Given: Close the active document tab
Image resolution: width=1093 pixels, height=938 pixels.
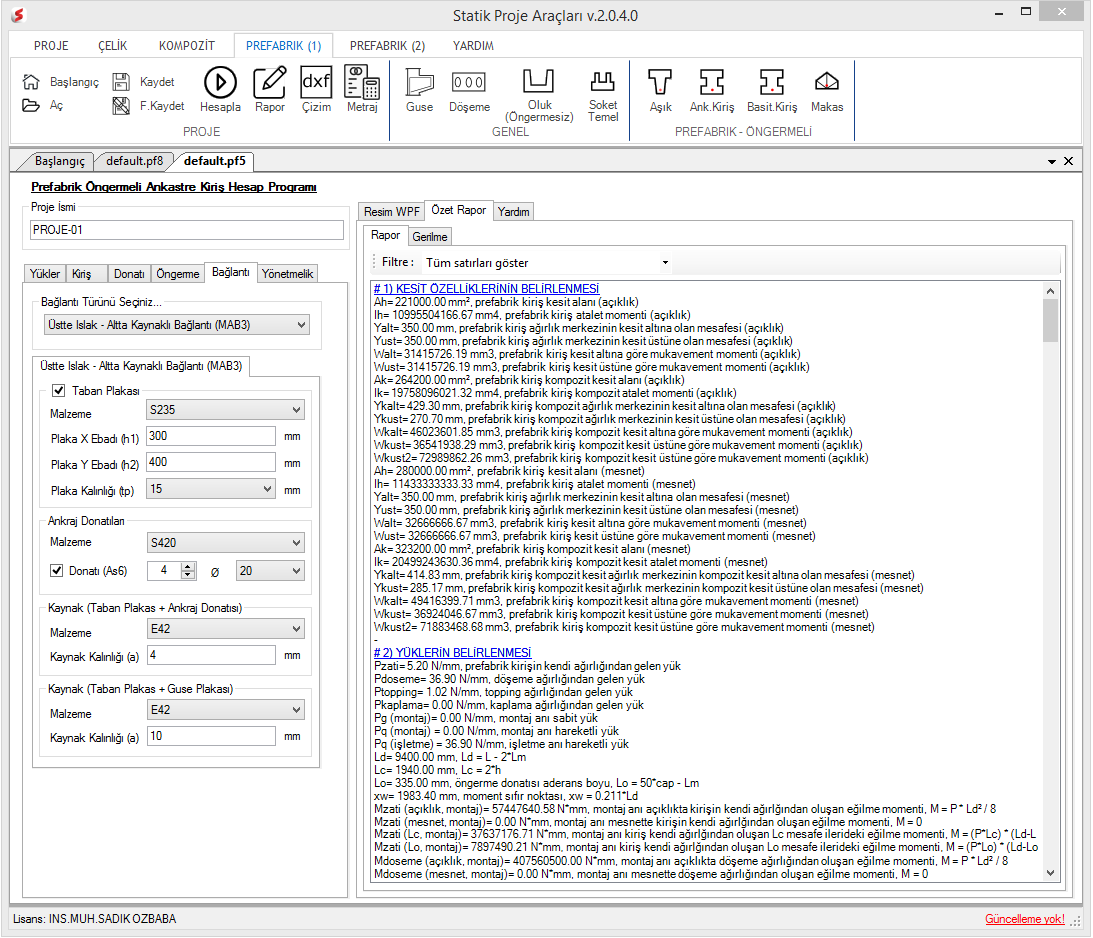Looking at the screenshot, I should point(1069,161).
